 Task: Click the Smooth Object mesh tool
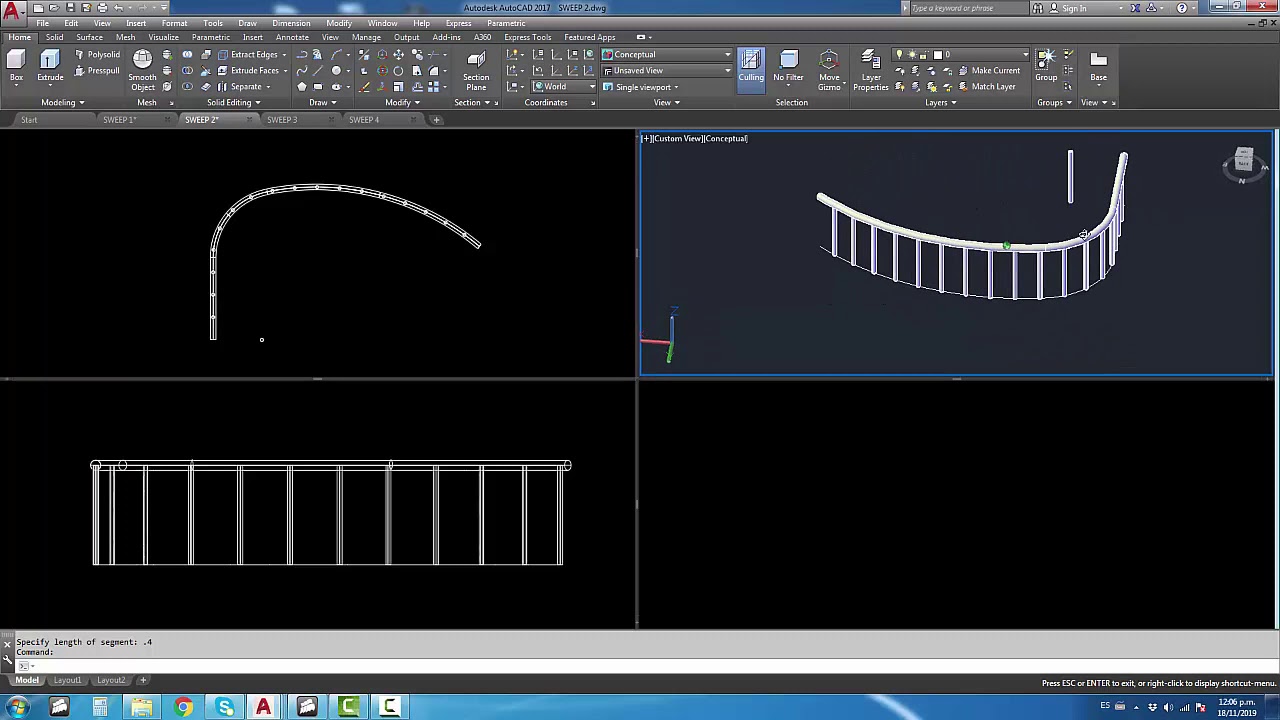click(143, 70)
